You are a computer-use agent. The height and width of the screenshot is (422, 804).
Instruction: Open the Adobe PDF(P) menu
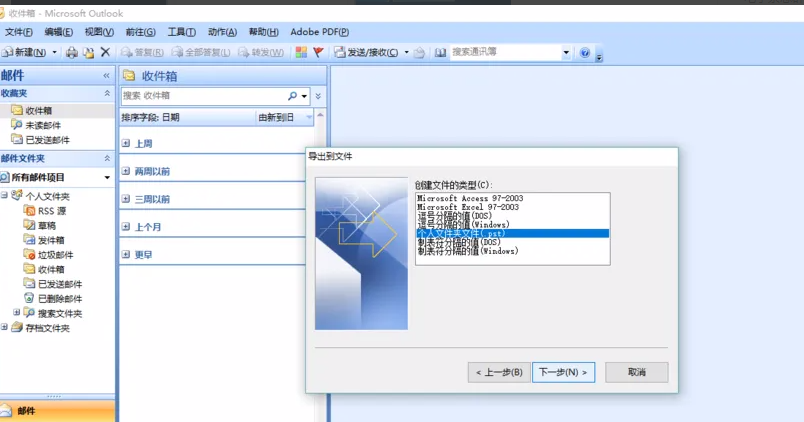[x=319, y=32]
